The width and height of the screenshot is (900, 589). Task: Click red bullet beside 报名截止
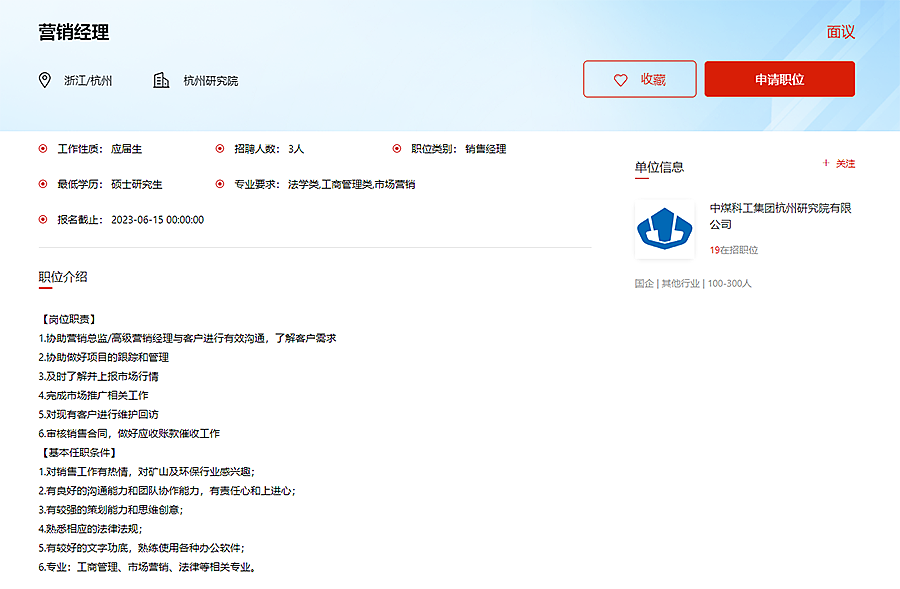click(43, 219)
